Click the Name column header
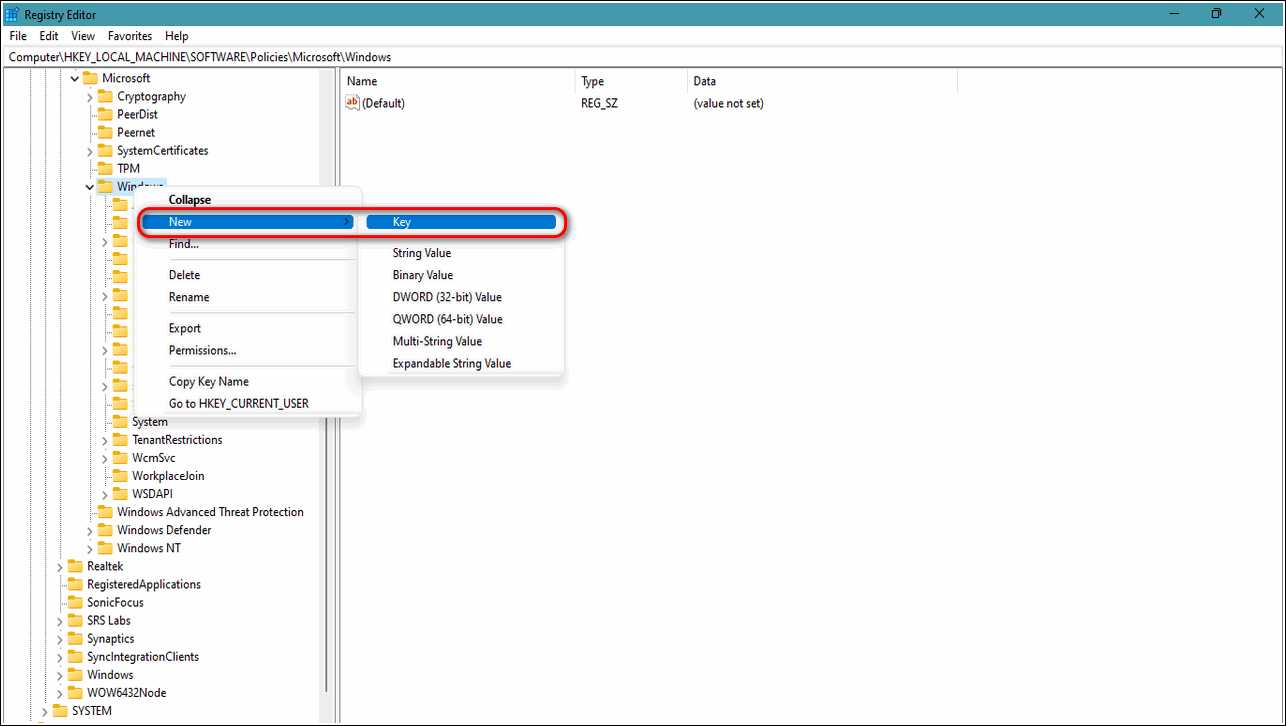This screenshot has width=1286, height=726. [362, 81]
